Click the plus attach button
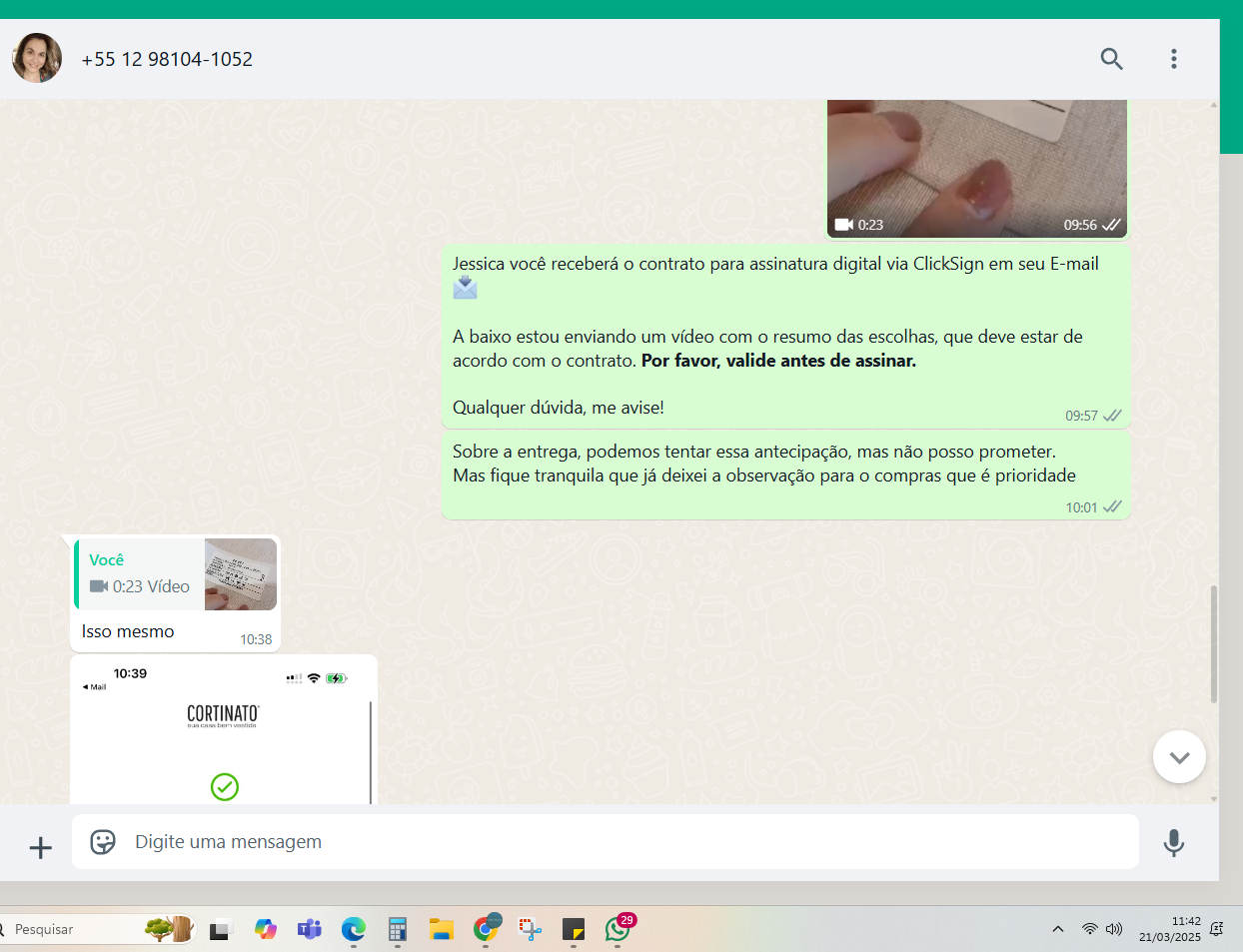Screen dimensions: 1243x952 click(41, 848)
